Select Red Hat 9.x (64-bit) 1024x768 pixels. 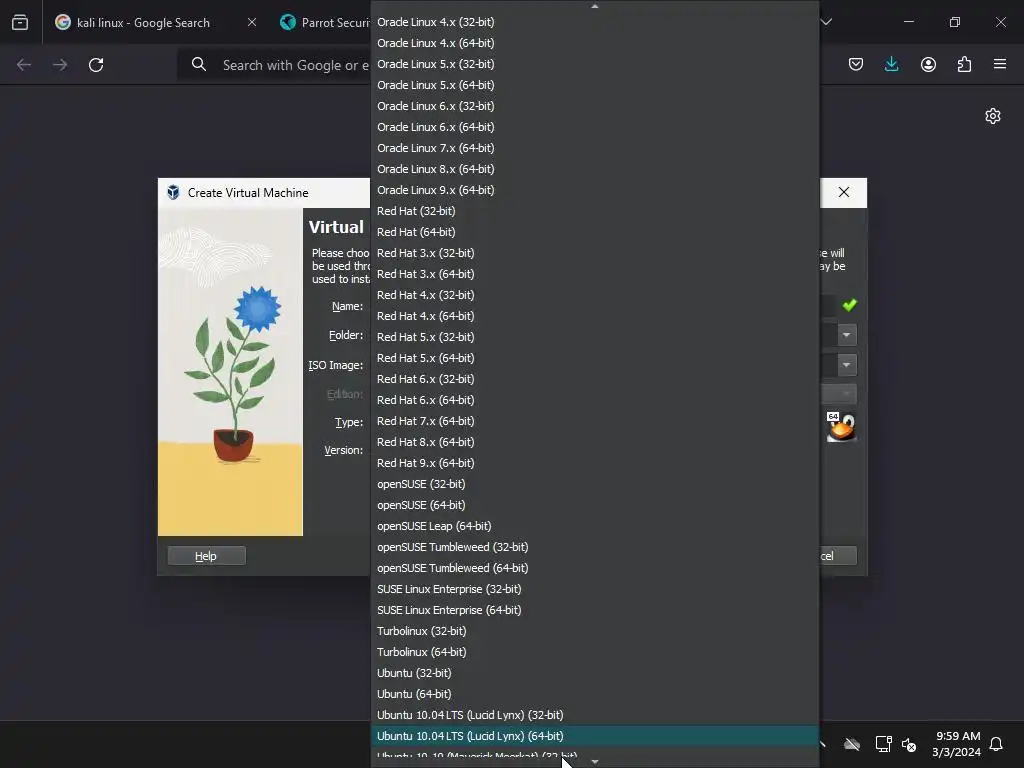pos(594,463)
